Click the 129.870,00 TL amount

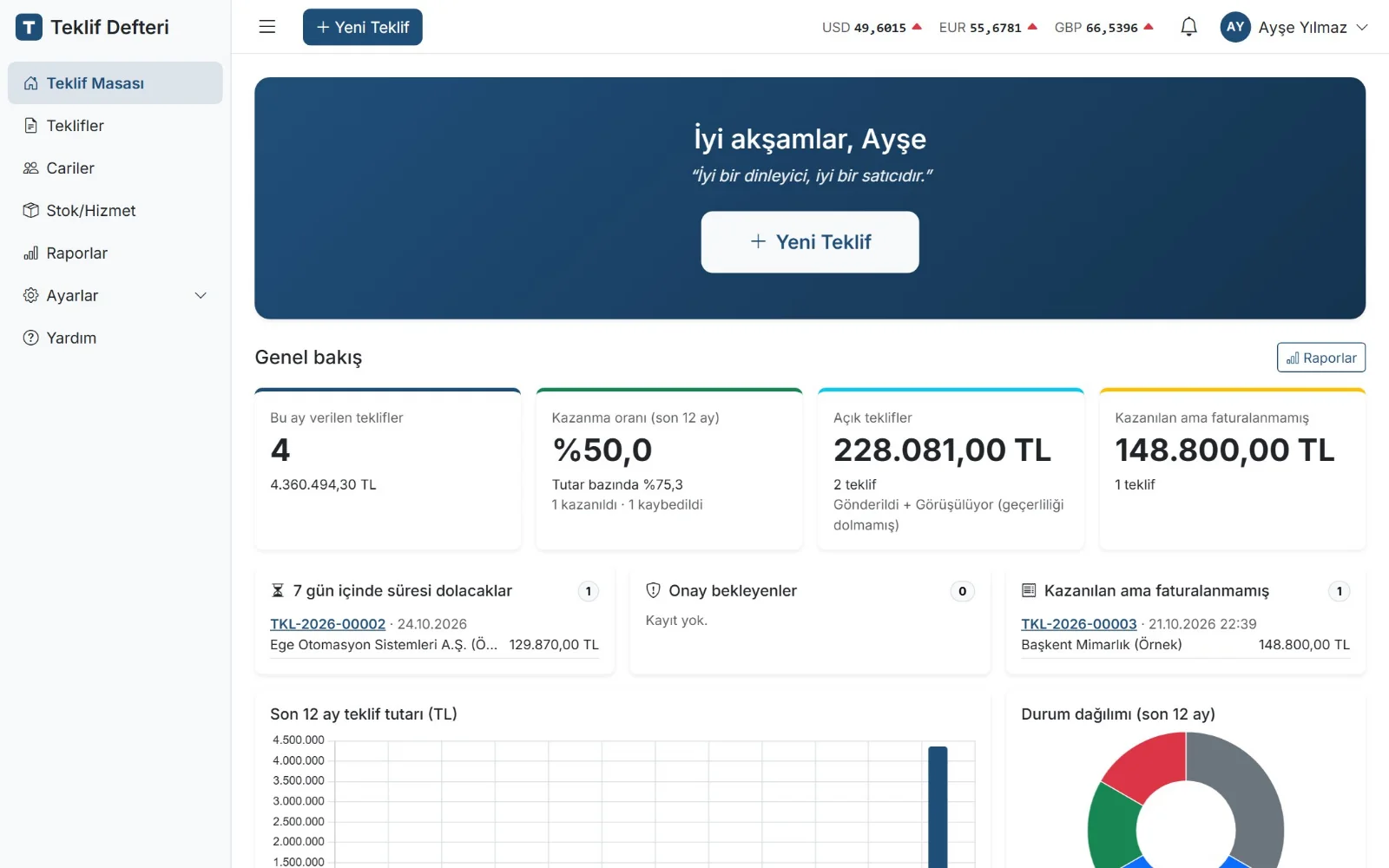[554, 645]
